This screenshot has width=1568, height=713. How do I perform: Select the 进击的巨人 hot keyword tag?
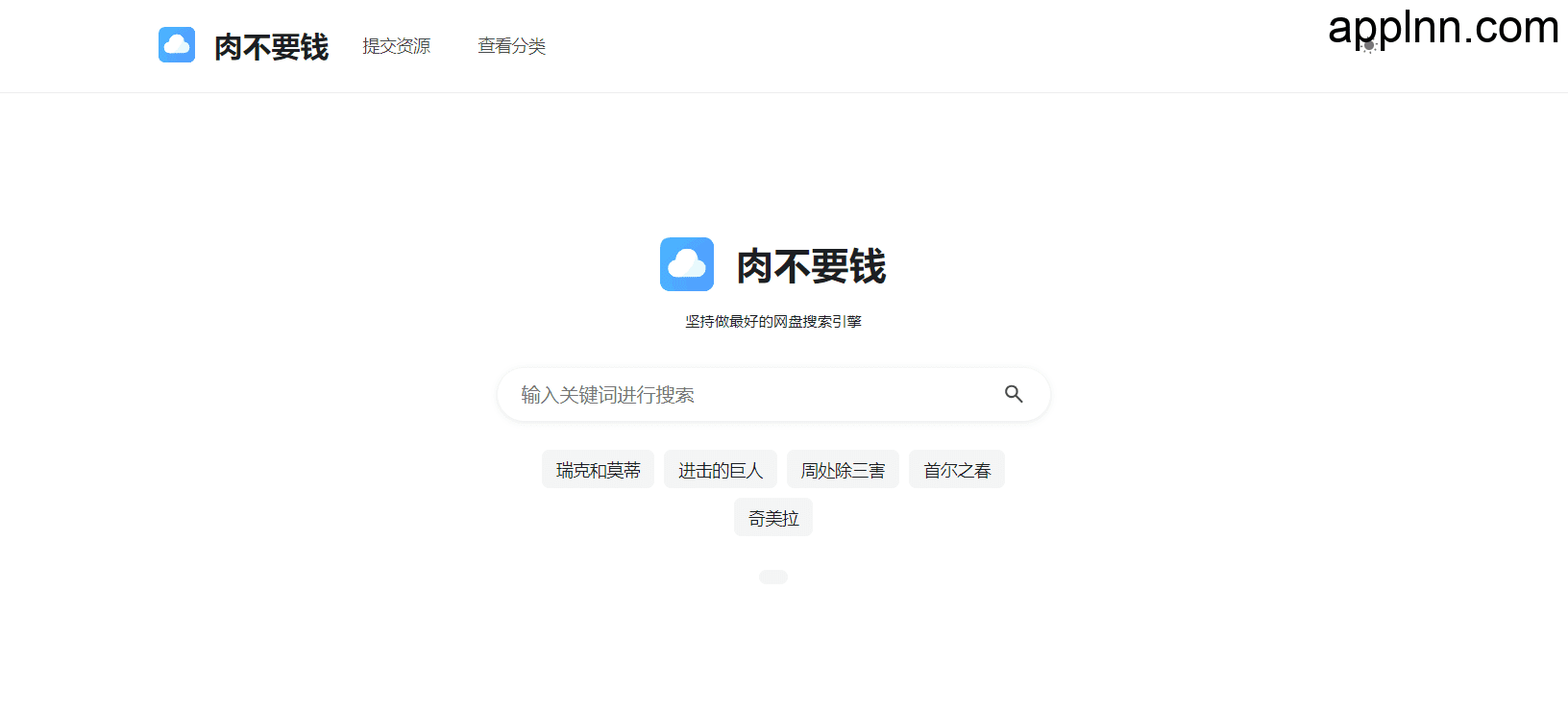click(721, 470)
